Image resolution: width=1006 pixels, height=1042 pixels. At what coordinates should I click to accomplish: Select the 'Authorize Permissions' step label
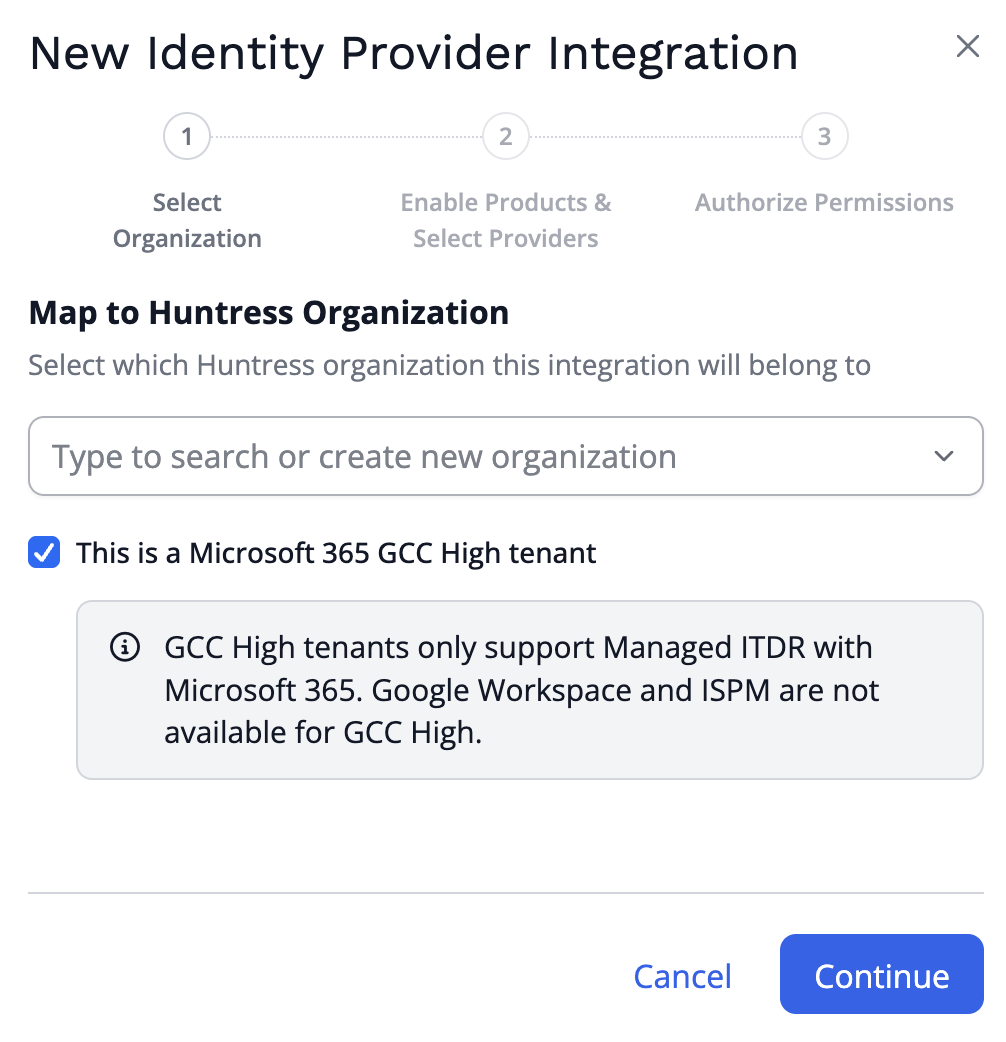(825, 202)
